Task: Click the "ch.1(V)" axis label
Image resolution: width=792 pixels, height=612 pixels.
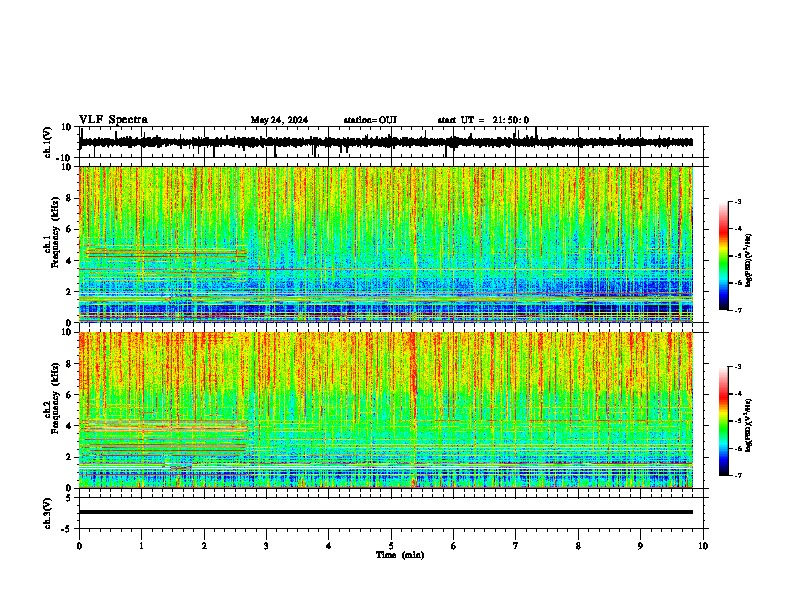Action: [x=48, y=142]
